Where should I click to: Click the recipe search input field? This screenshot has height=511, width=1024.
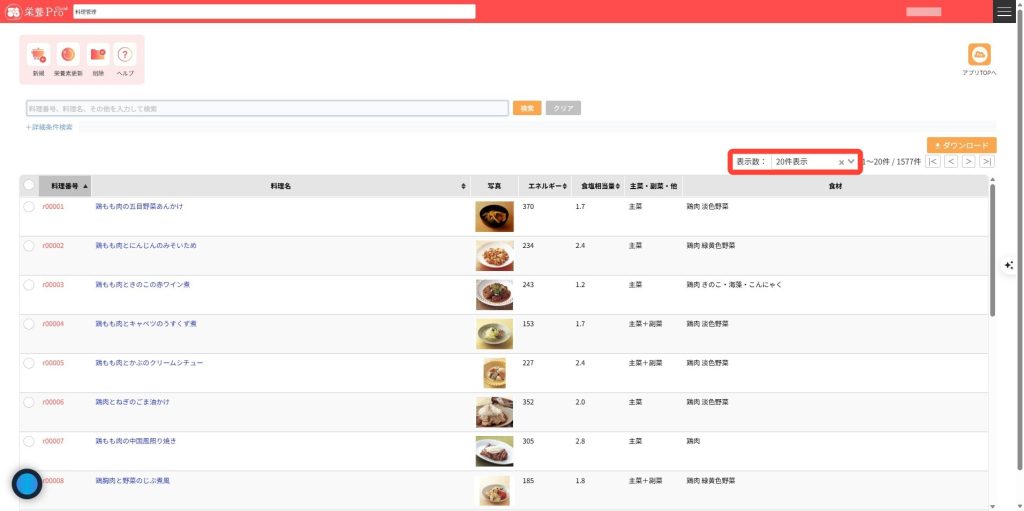coord(267,108)
